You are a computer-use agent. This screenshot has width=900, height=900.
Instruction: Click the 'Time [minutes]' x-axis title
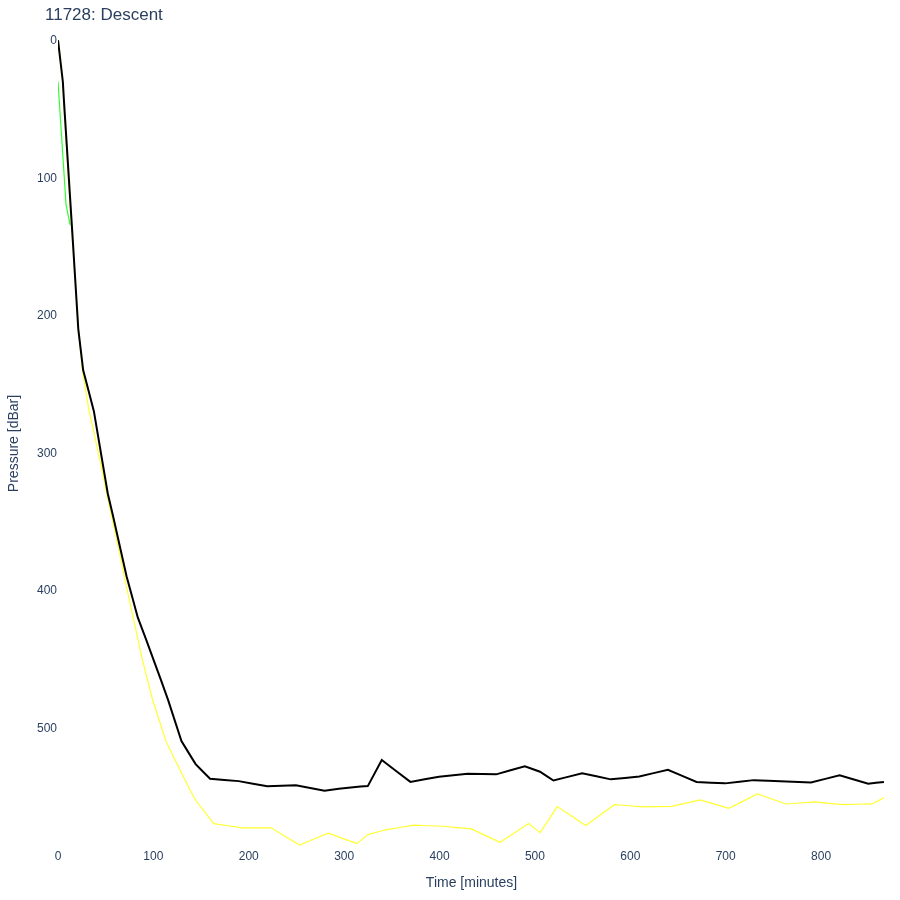[471, 882]
